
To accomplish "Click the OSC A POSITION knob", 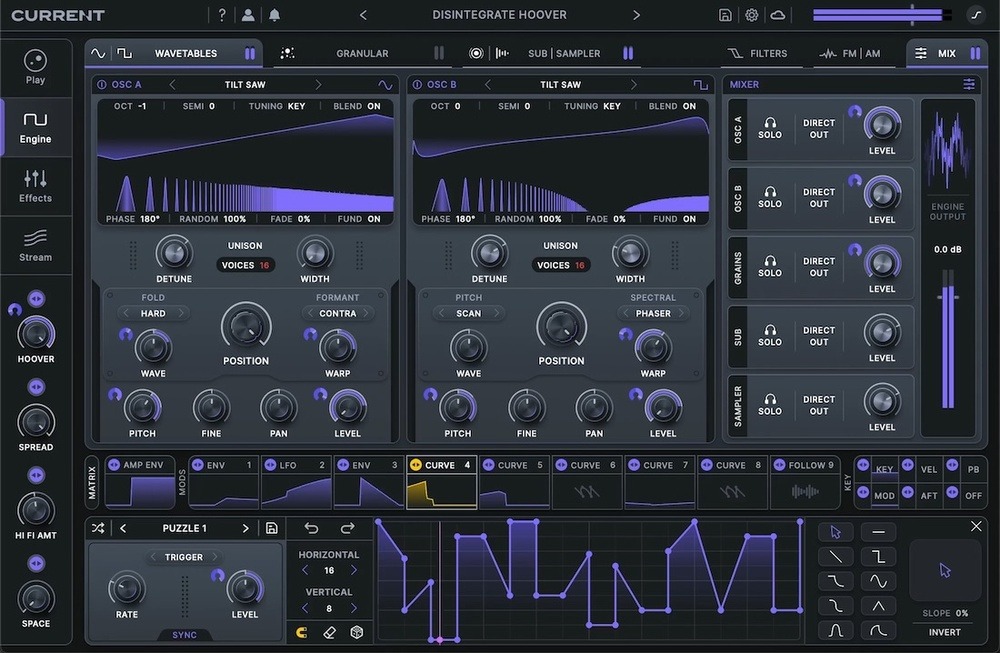I will tap(246, 326).
